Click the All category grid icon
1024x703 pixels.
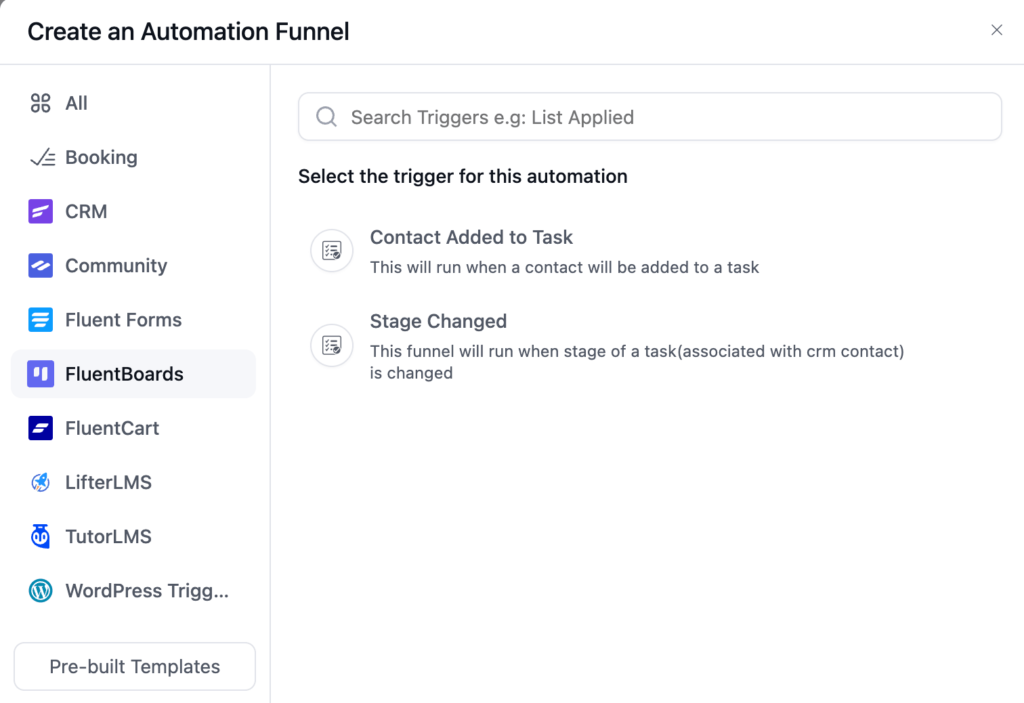click(40, 103)
